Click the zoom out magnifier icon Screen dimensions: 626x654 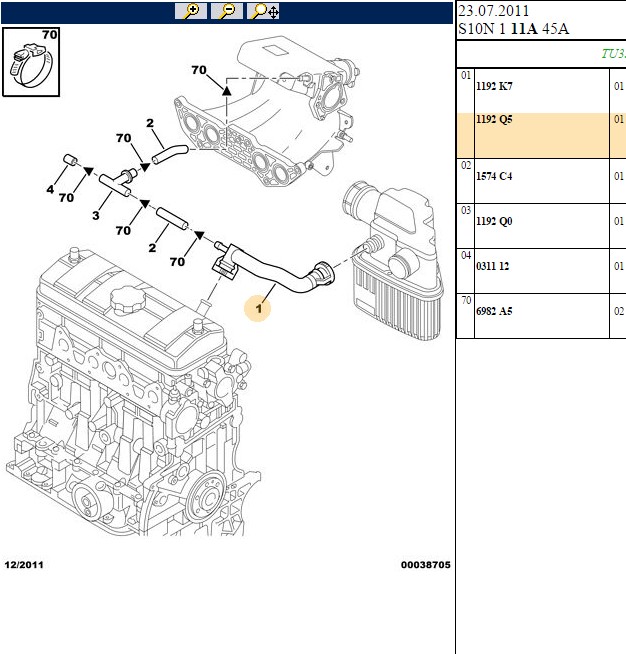pyautogui.click(x=227, y=11)
